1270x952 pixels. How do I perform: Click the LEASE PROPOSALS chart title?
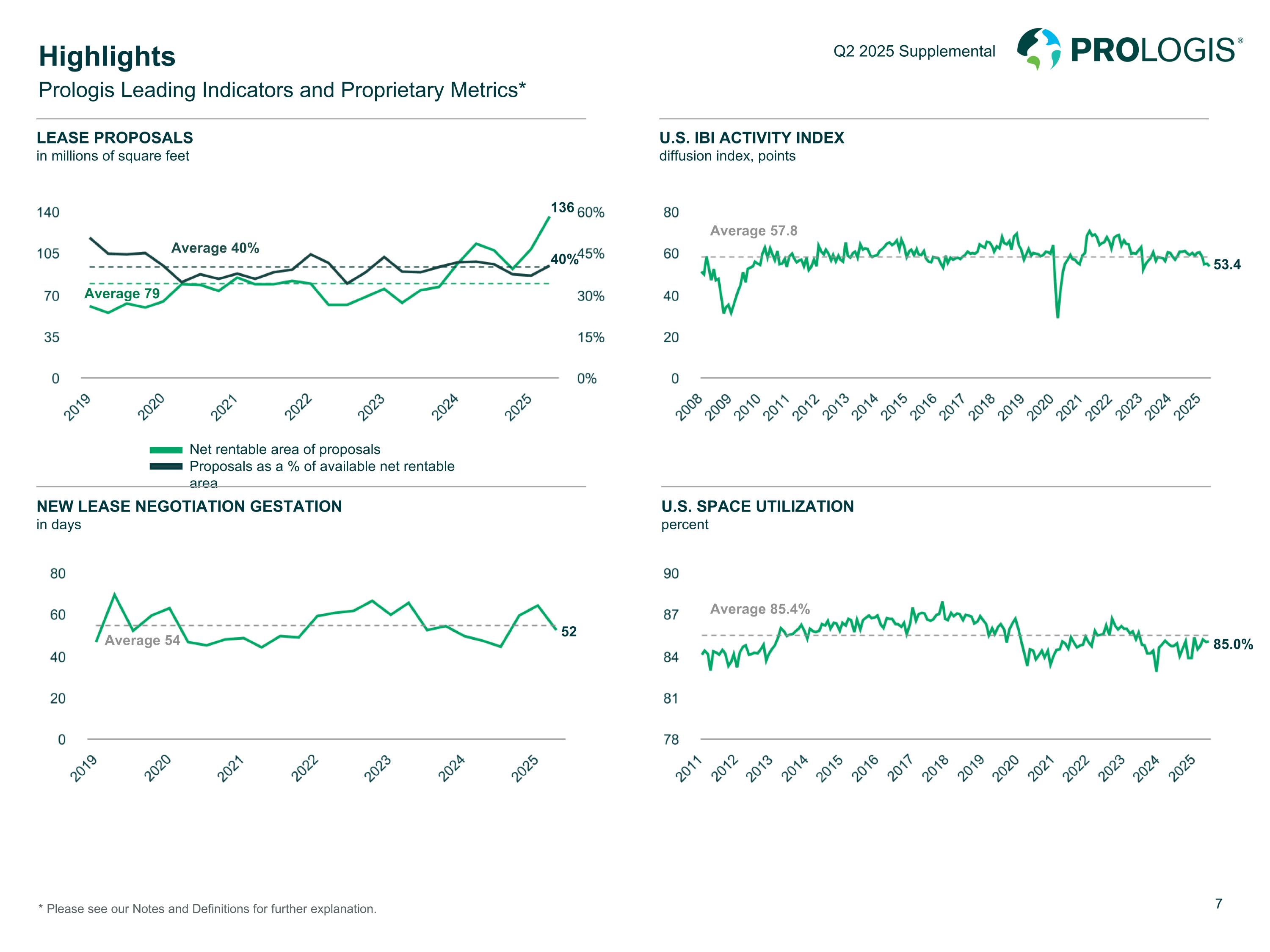[115, 138]
